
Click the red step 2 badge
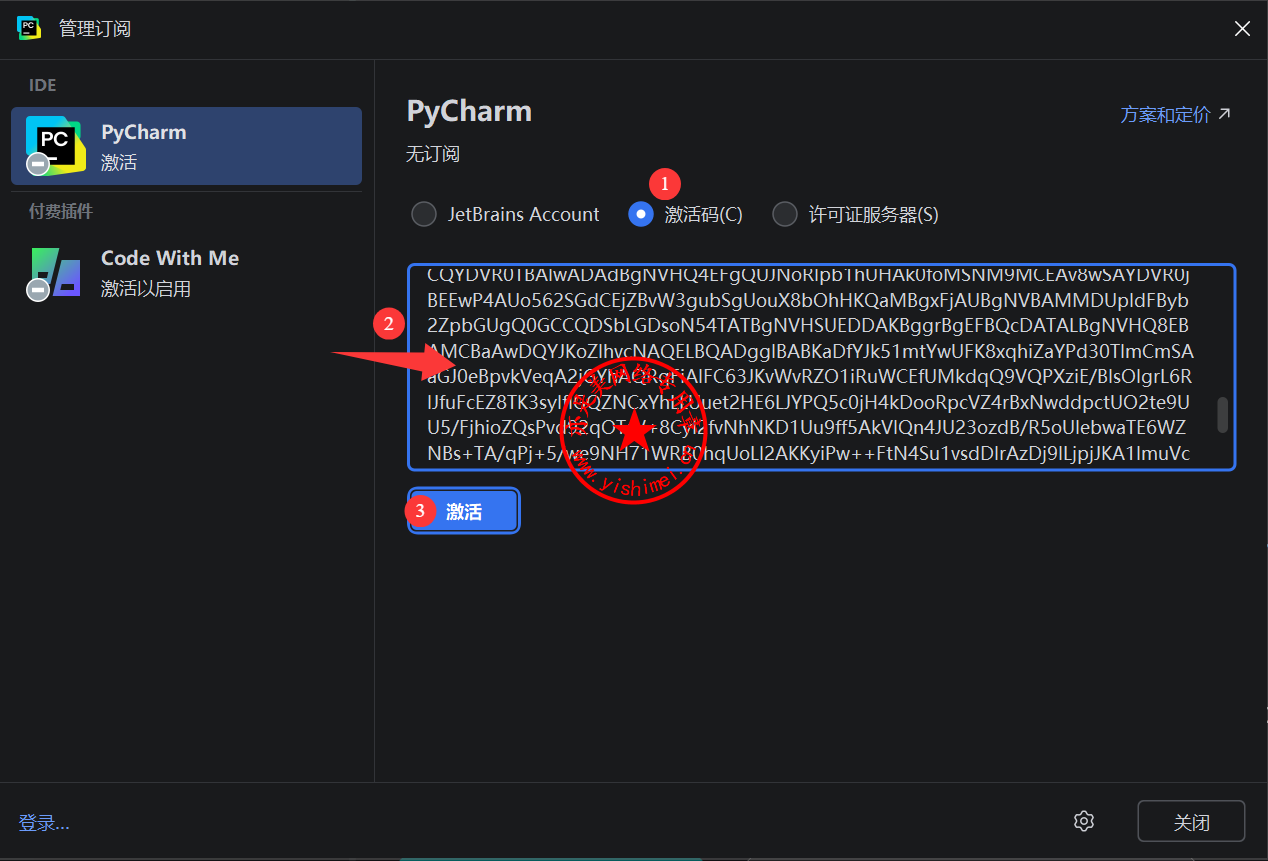tap(388, 323)
